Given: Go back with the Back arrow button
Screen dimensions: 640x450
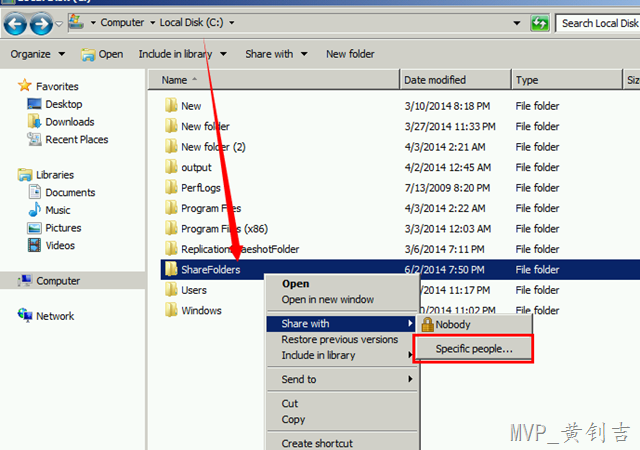Looking at the screenshot, I should (x=16, y=24).
